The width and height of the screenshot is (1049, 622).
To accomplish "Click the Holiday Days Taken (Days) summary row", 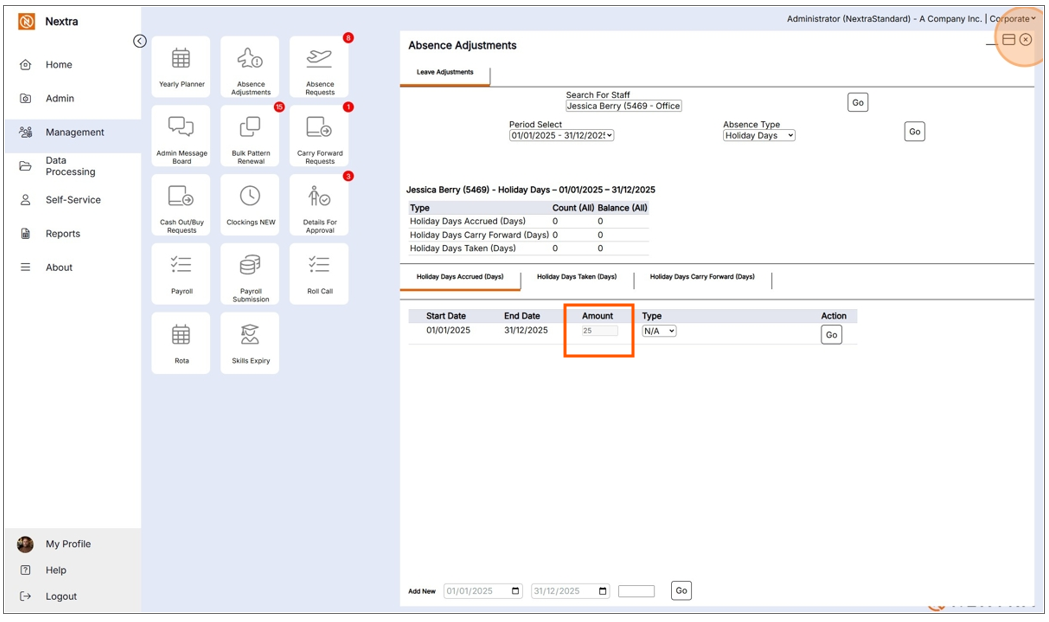I will point(529,248).
